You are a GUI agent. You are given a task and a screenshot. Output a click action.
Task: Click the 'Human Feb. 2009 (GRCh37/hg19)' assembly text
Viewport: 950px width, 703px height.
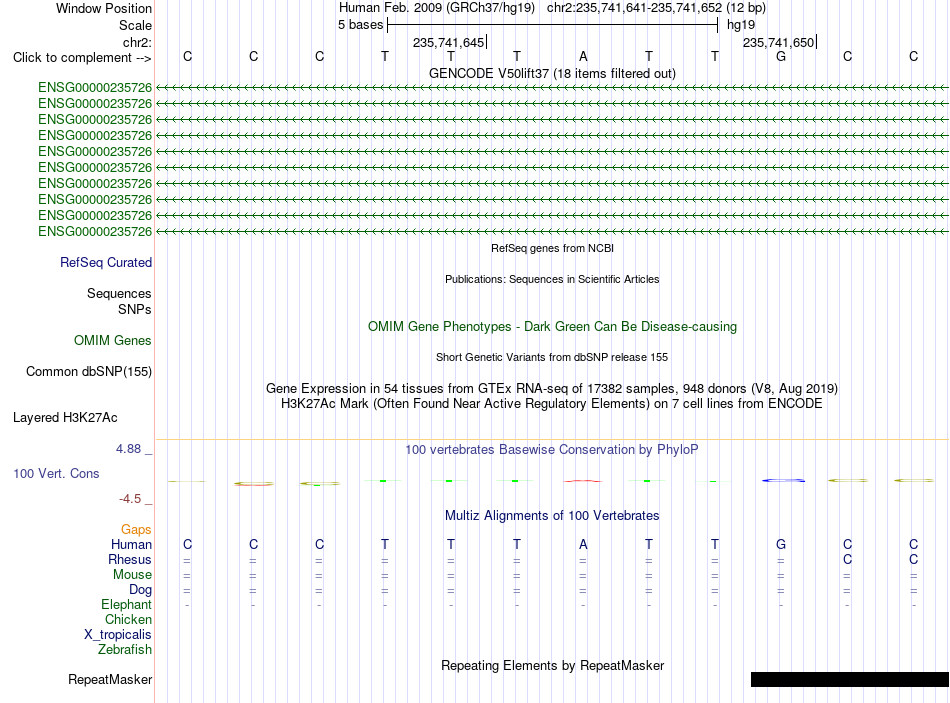pos(437,8)
